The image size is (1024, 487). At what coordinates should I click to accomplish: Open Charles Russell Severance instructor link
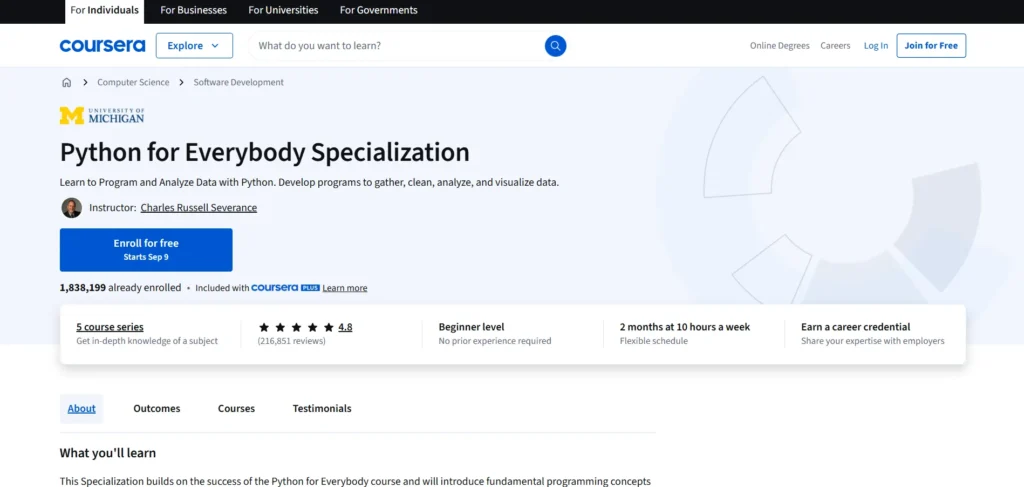coord(199,208)
